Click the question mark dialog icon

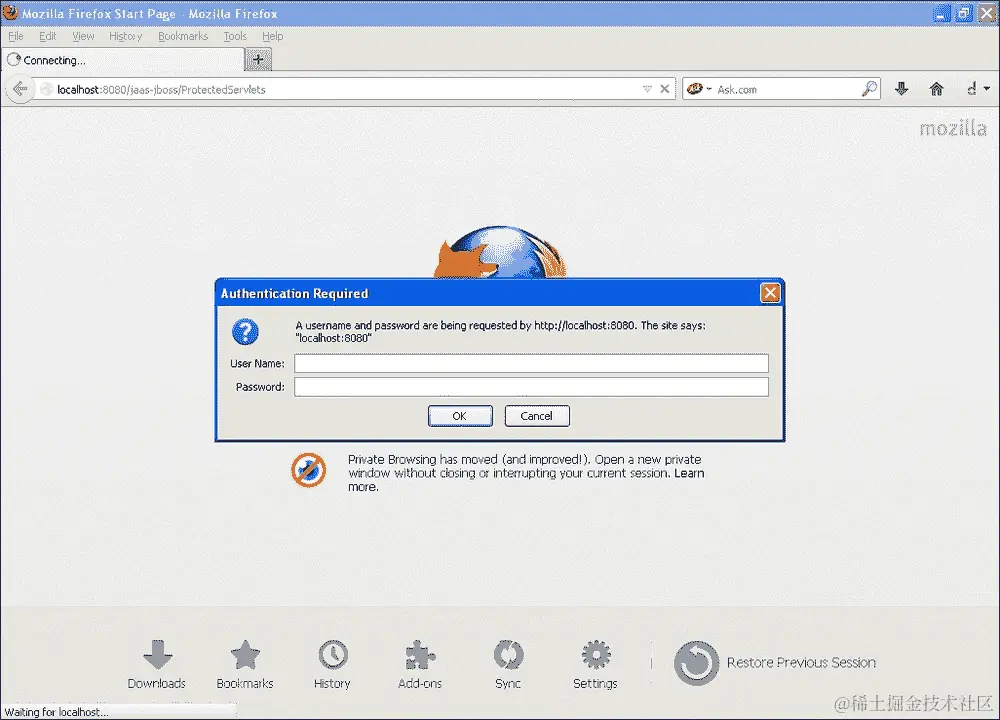coord(246,332)
